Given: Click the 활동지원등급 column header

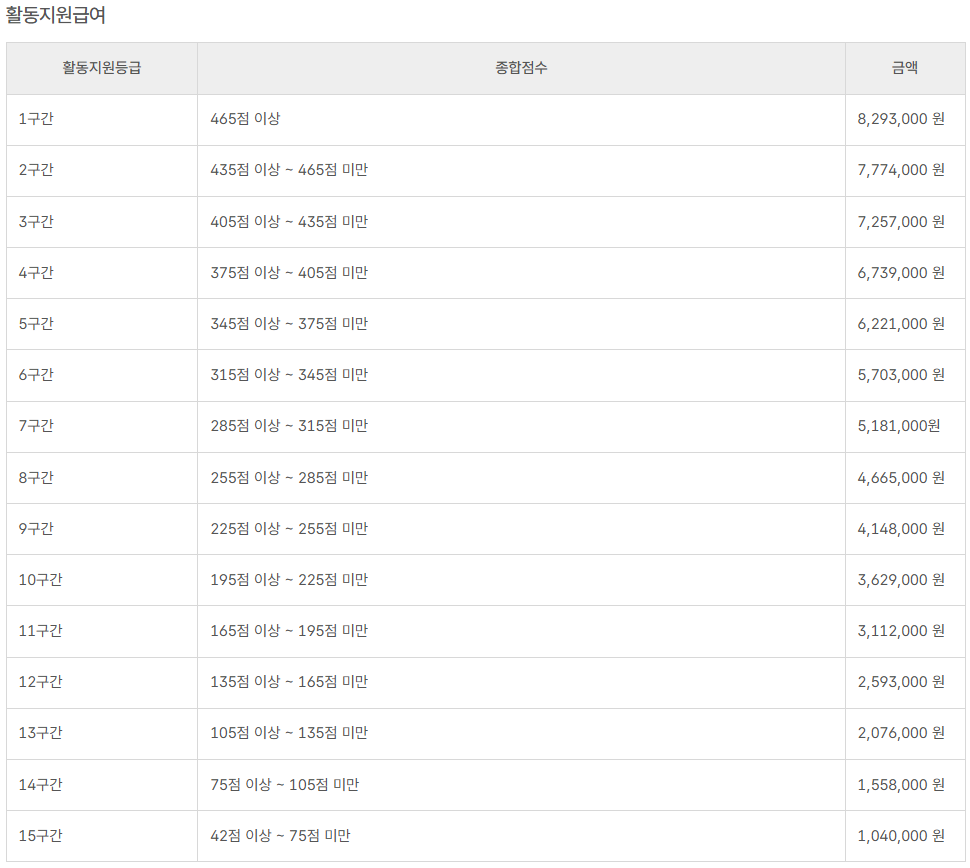Looking at the screenshot, I should 101,68.
